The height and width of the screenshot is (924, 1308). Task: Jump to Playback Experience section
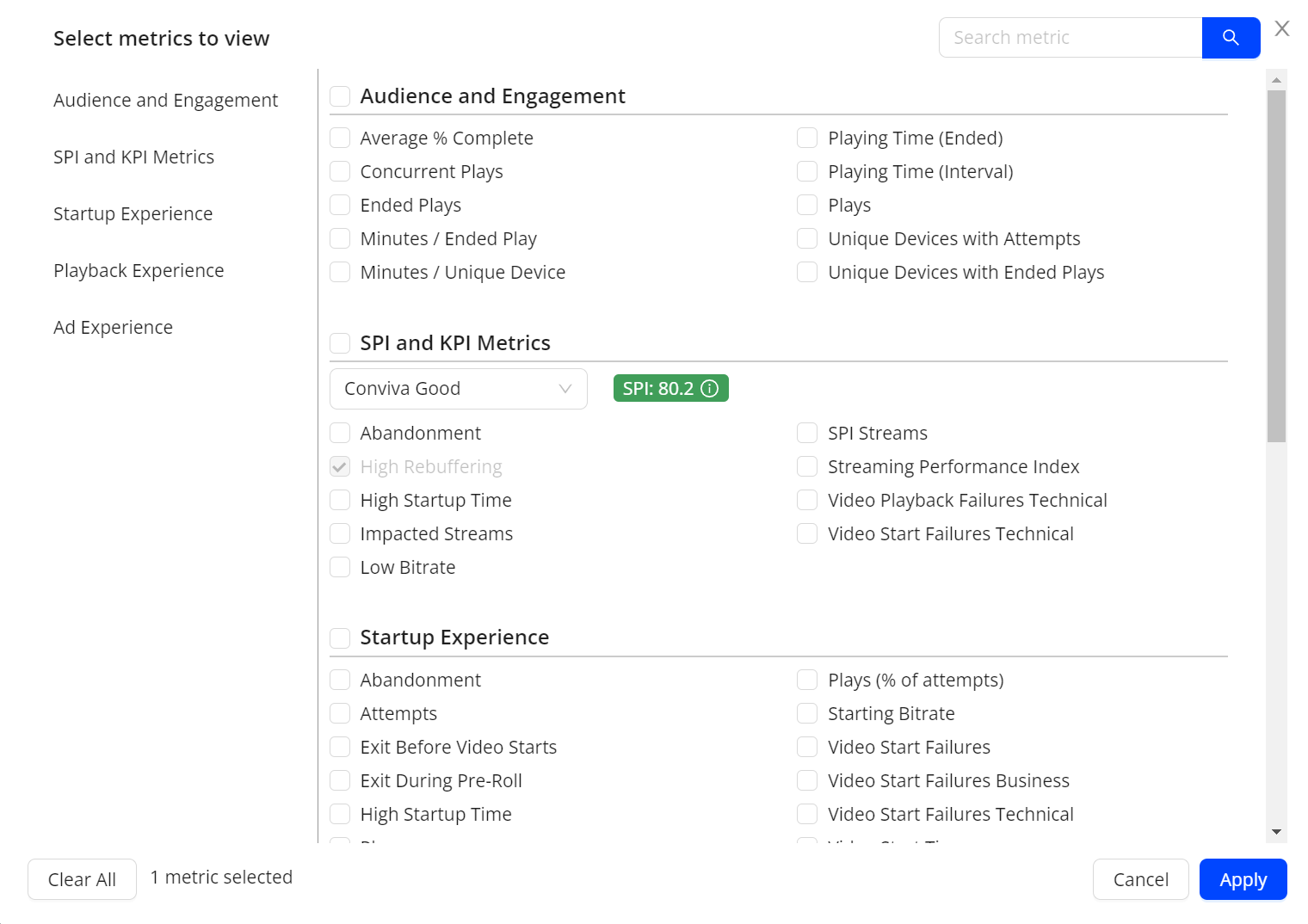(139, 271)
